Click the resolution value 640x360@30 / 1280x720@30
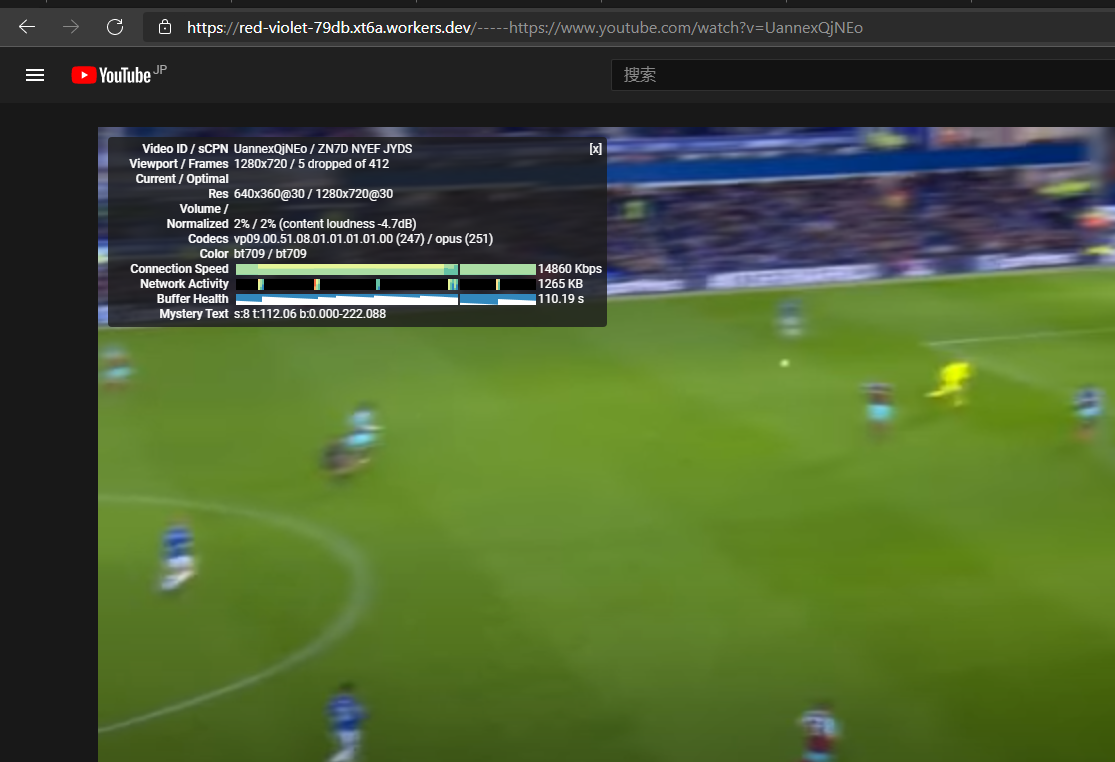1115x762 pixels. click(313, 193)
